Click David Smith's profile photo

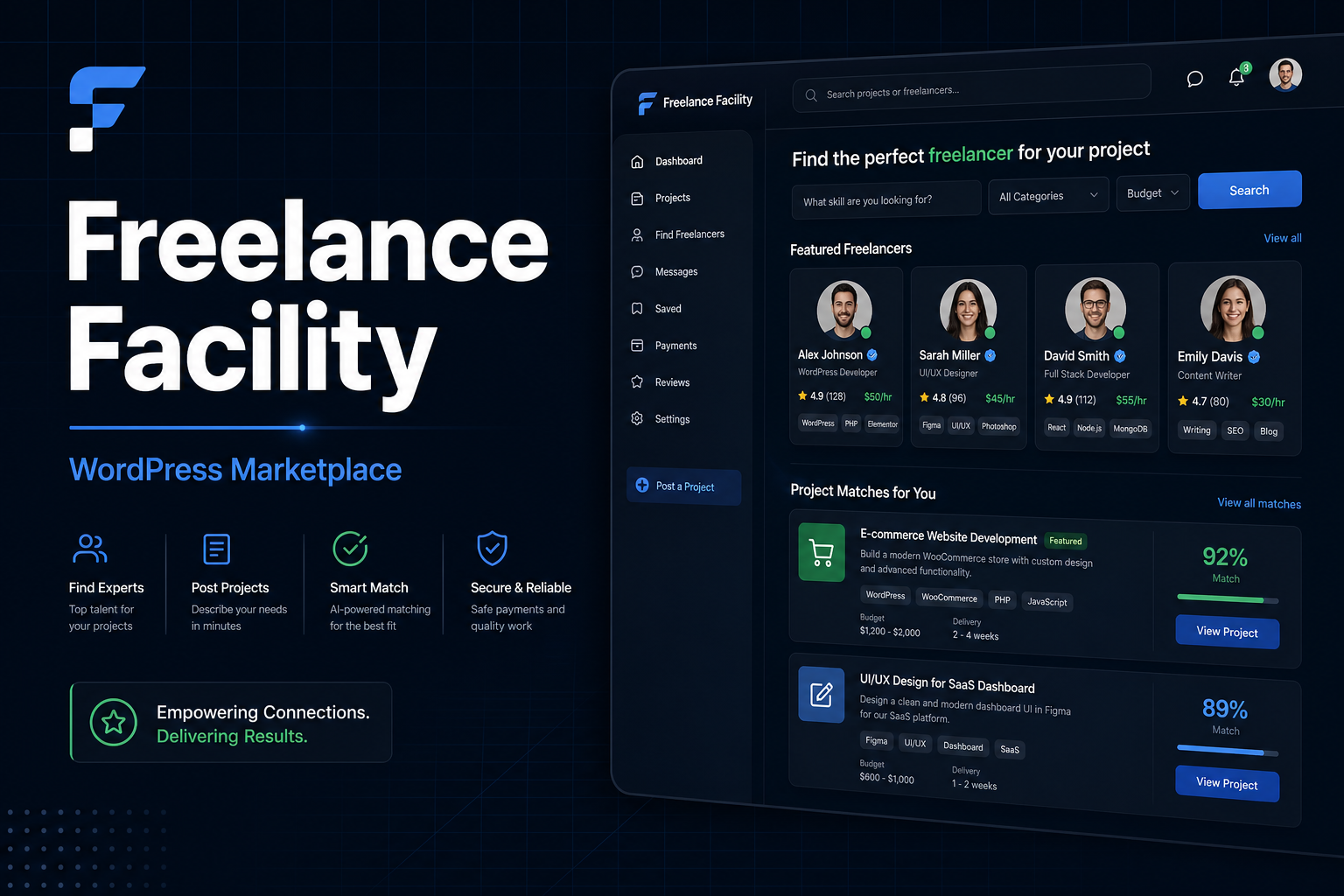[1095, 309]
